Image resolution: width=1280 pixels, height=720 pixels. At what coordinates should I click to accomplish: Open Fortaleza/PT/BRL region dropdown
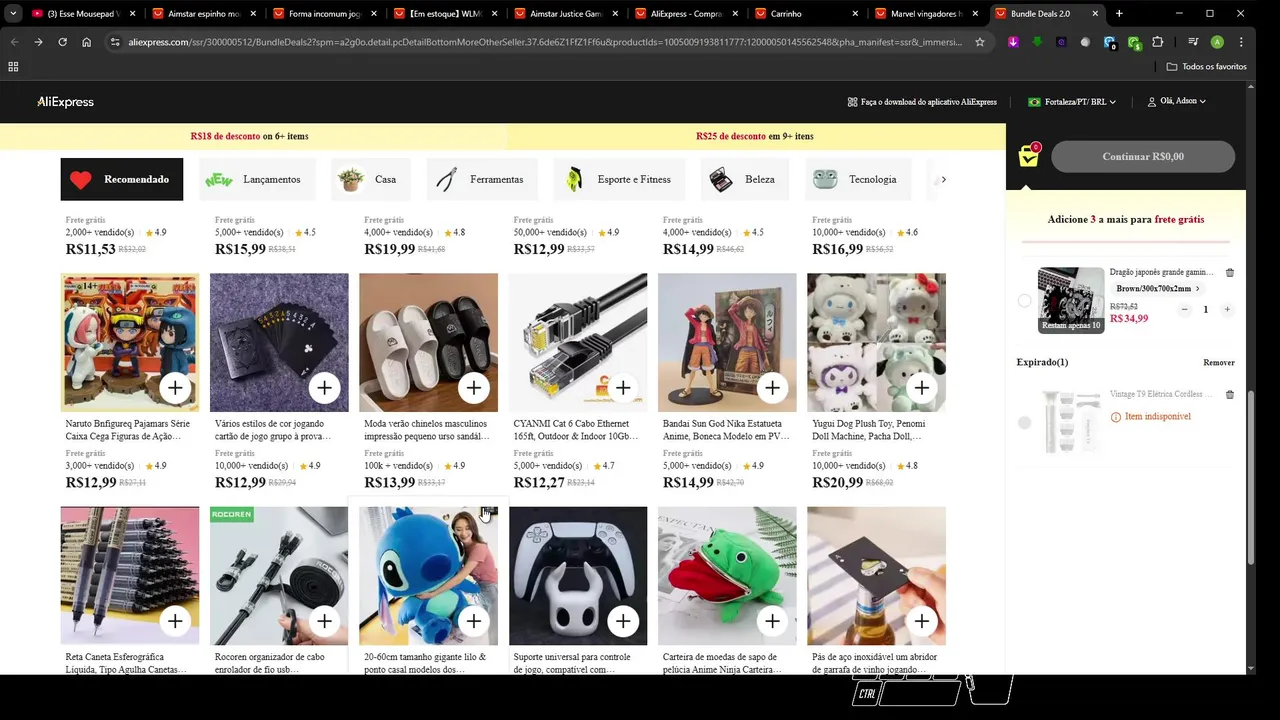1072,102
